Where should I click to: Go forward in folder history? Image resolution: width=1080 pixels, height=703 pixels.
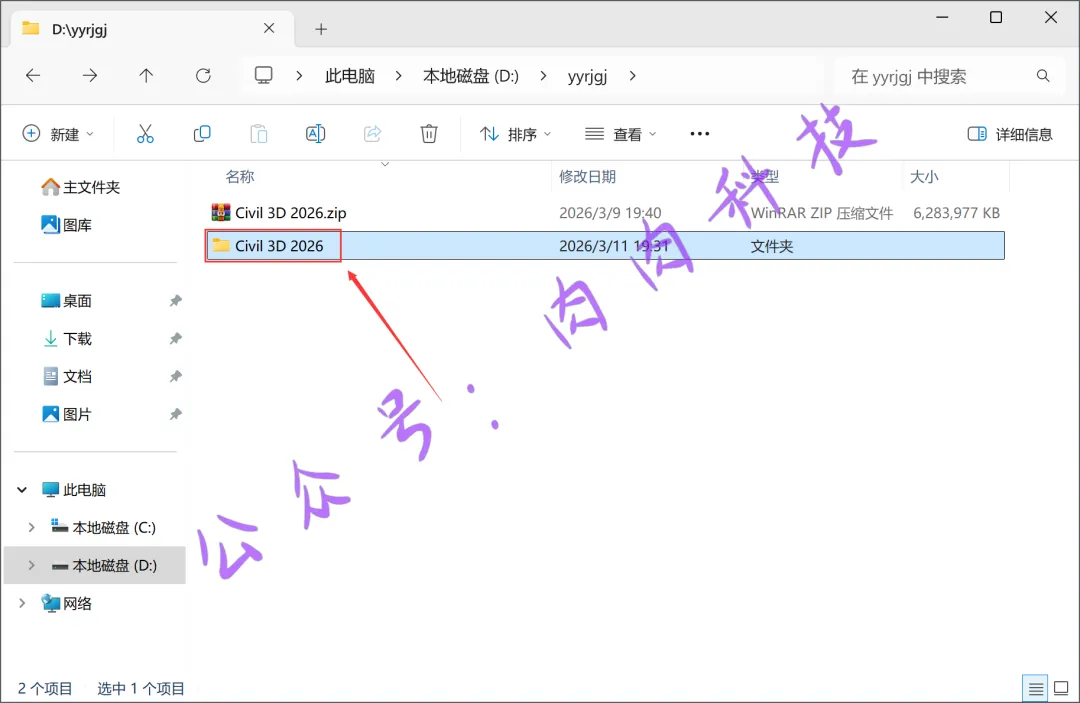(x=90, y=76)
